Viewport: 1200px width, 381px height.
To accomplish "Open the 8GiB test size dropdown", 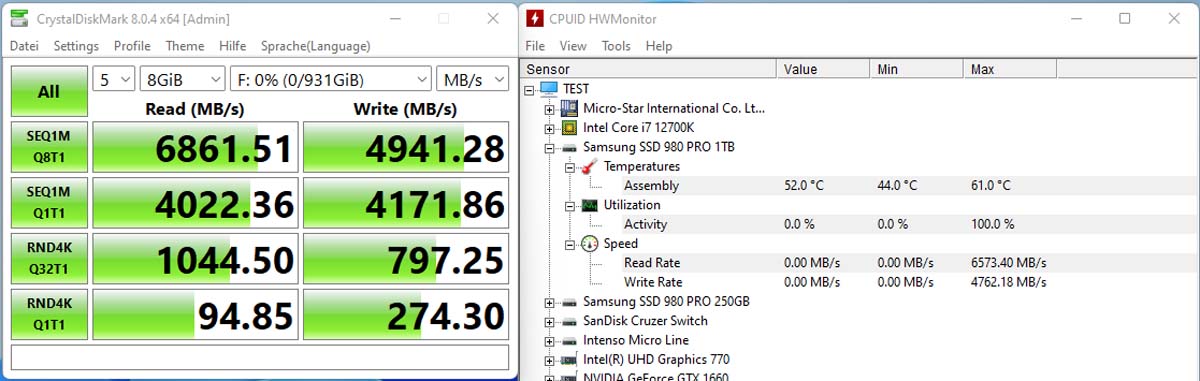I will 182,79.
